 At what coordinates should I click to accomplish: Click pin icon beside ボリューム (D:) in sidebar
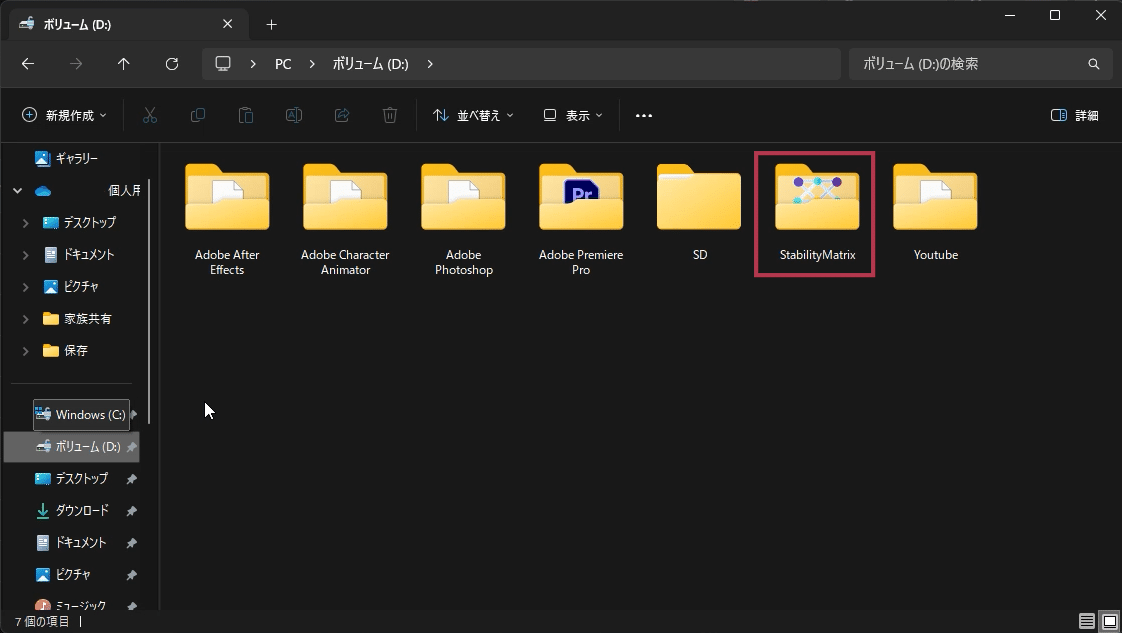click(x=132, y=447)
